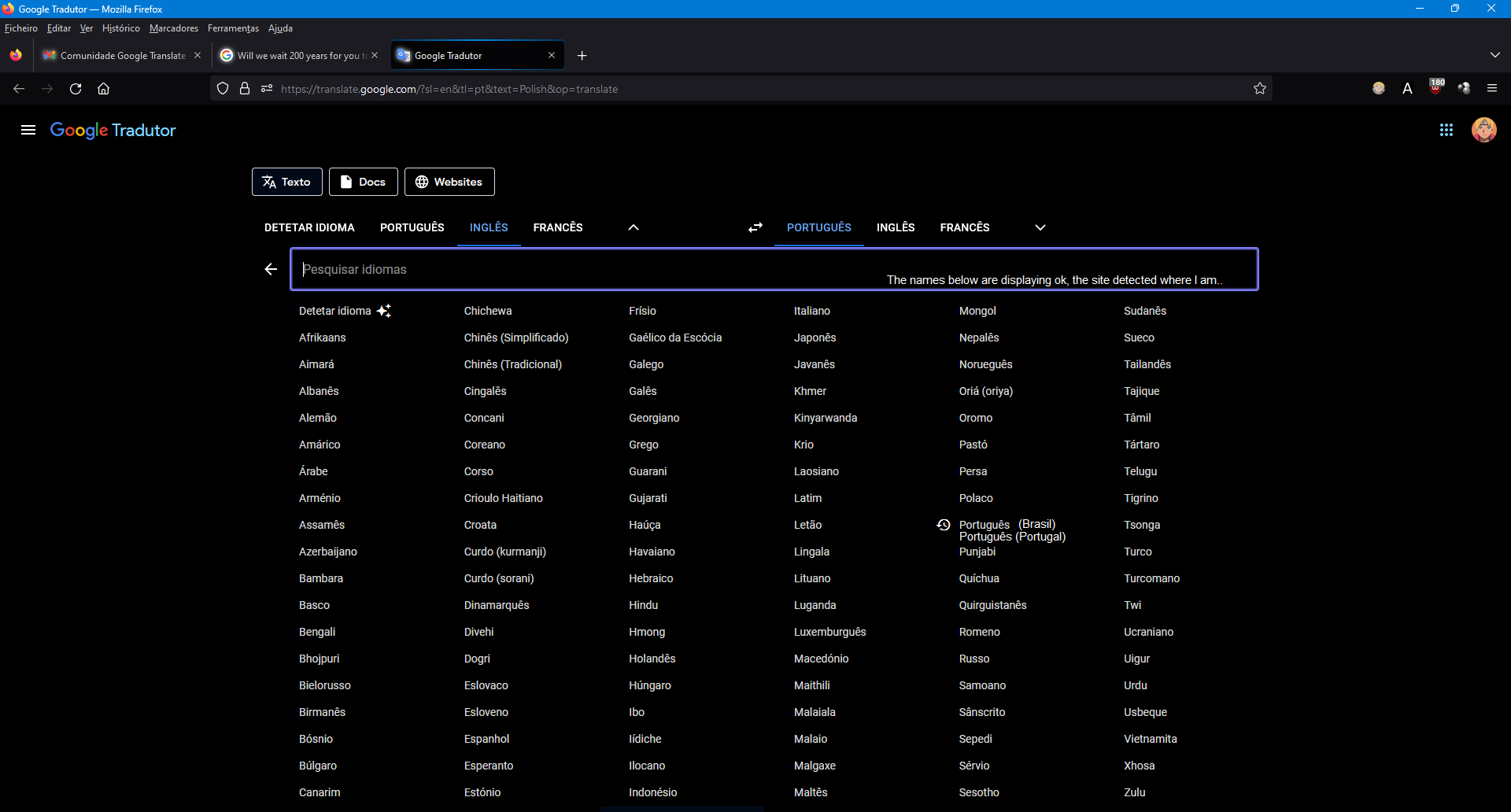Reload the current page
Viewport: 1511px width, 812px height.
click(x=76, y=89)
